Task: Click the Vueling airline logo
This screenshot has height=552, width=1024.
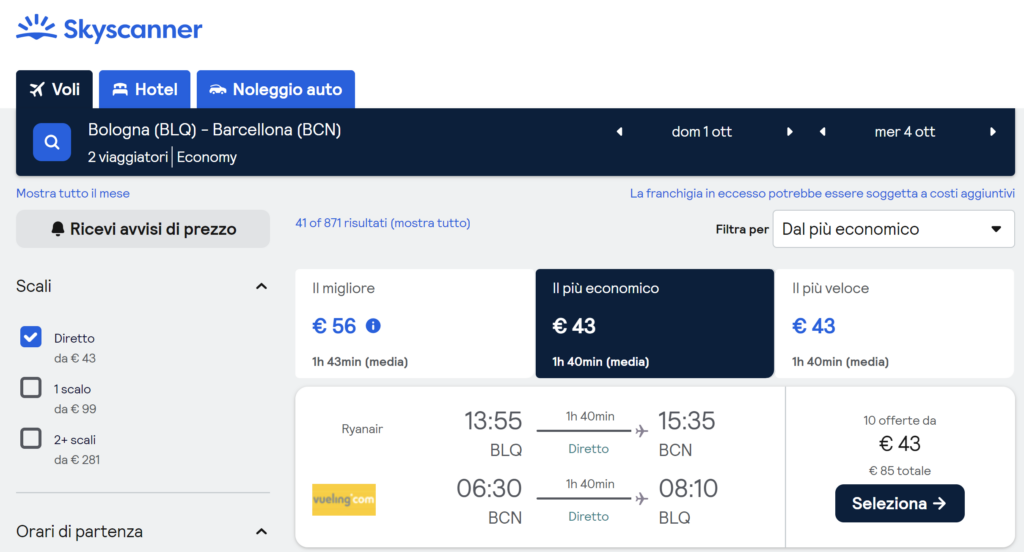Action: click(x=343, y=500)
